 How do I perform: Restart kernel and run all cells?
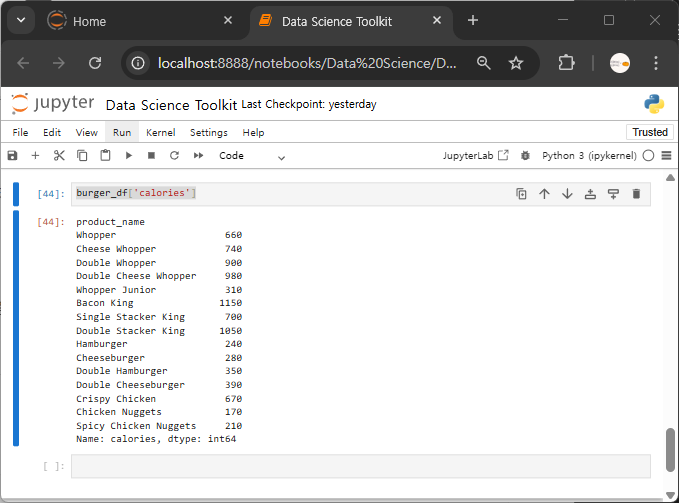pos(198,155)
